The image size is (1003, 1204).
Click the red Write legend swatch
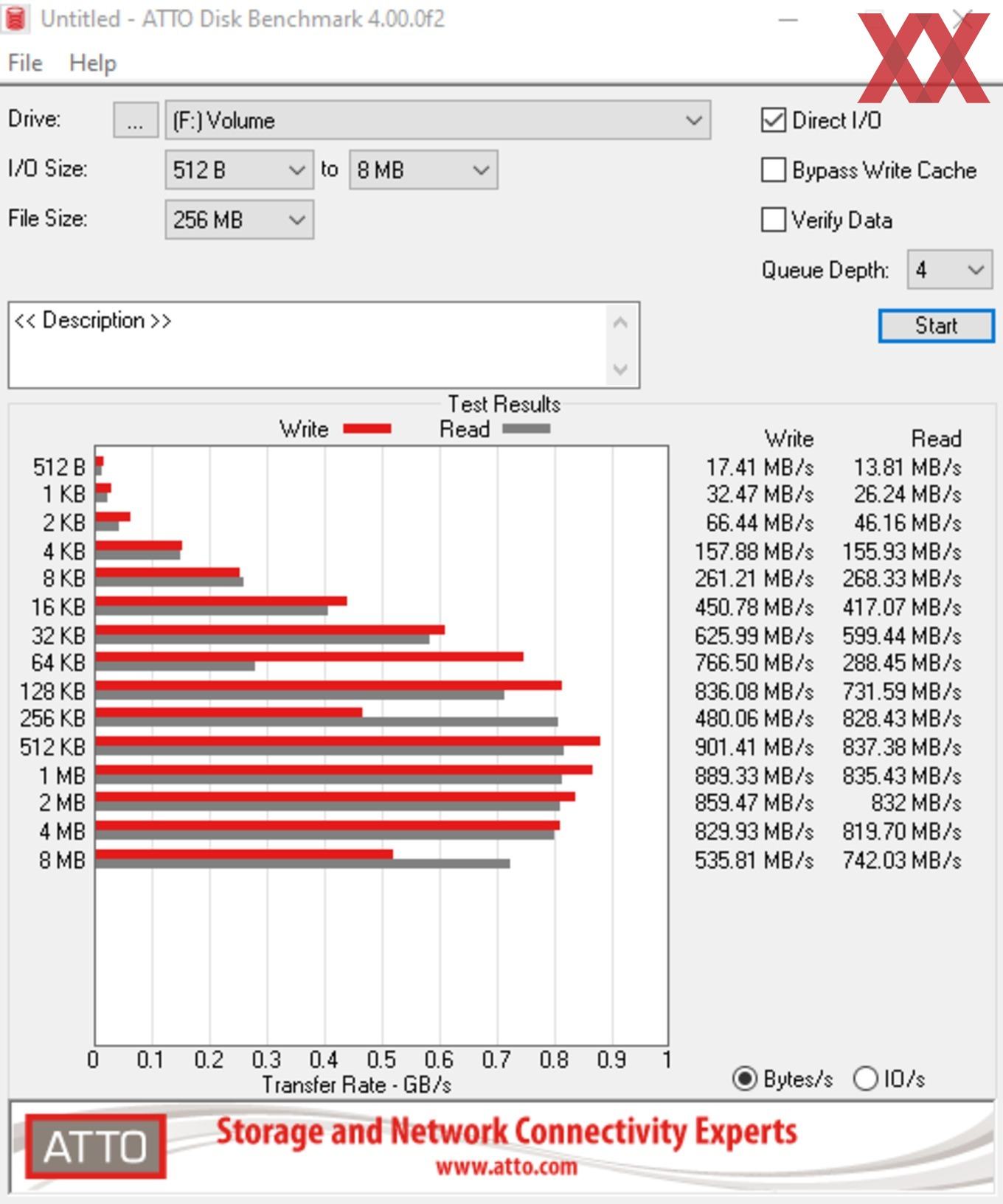[367, 429]
